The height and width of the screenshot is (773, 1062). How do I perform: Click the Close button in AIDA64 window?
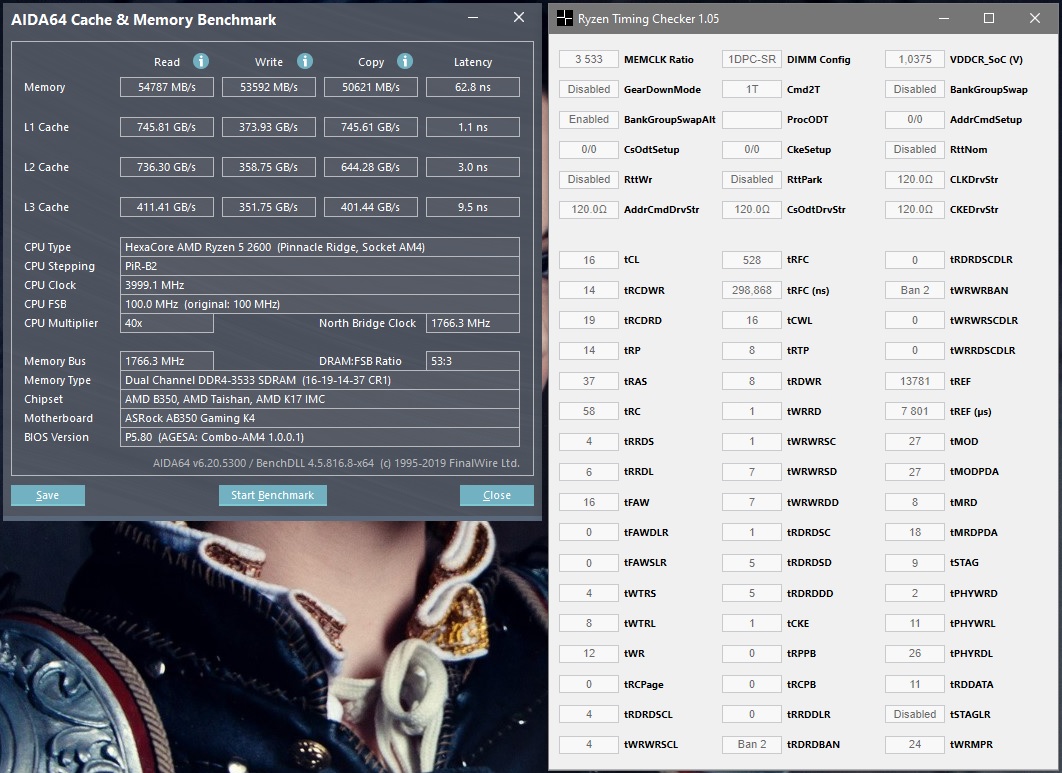coord(496,495)
